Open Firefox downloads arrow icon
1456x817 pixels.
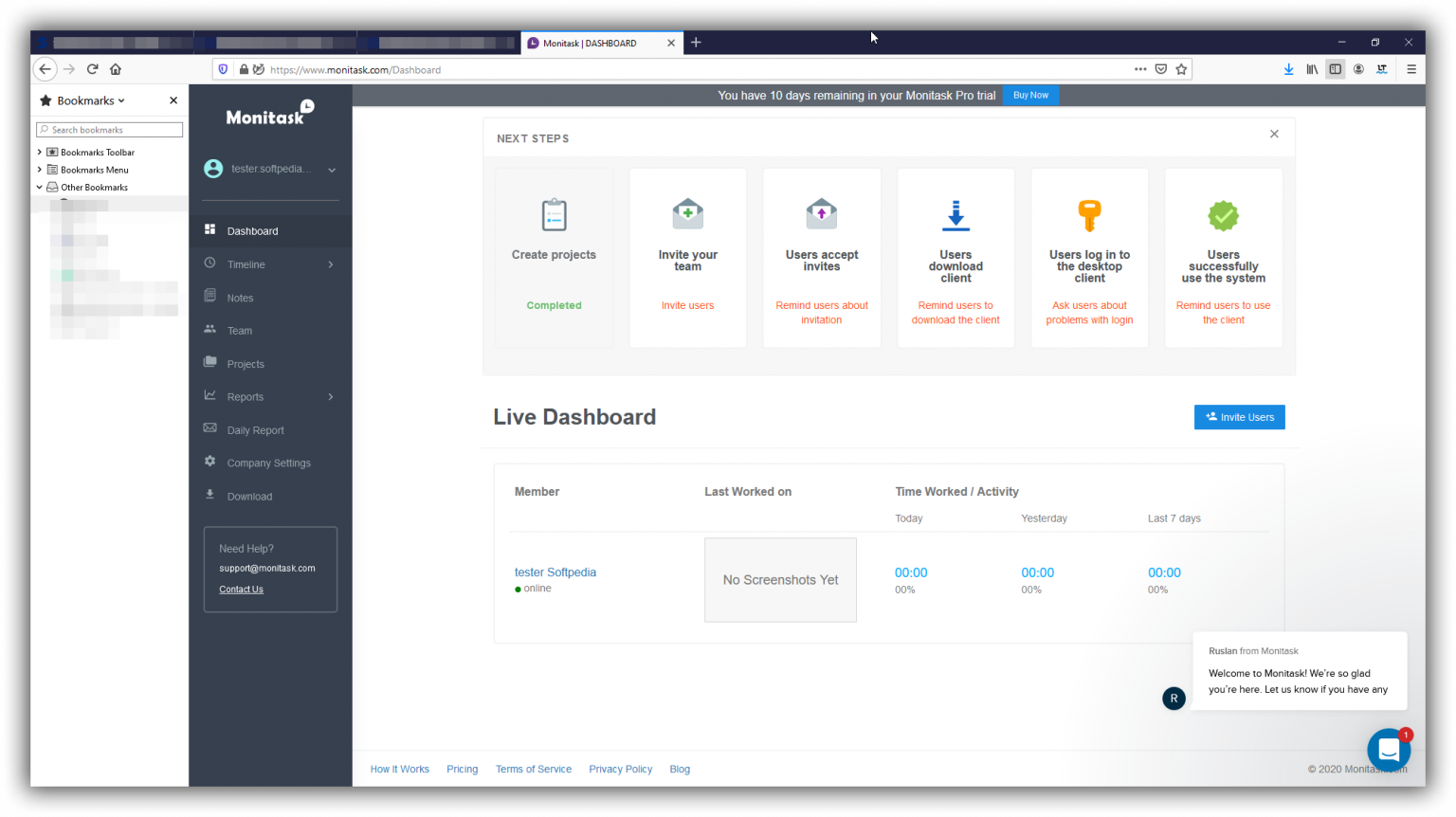tap(1288, 69)
